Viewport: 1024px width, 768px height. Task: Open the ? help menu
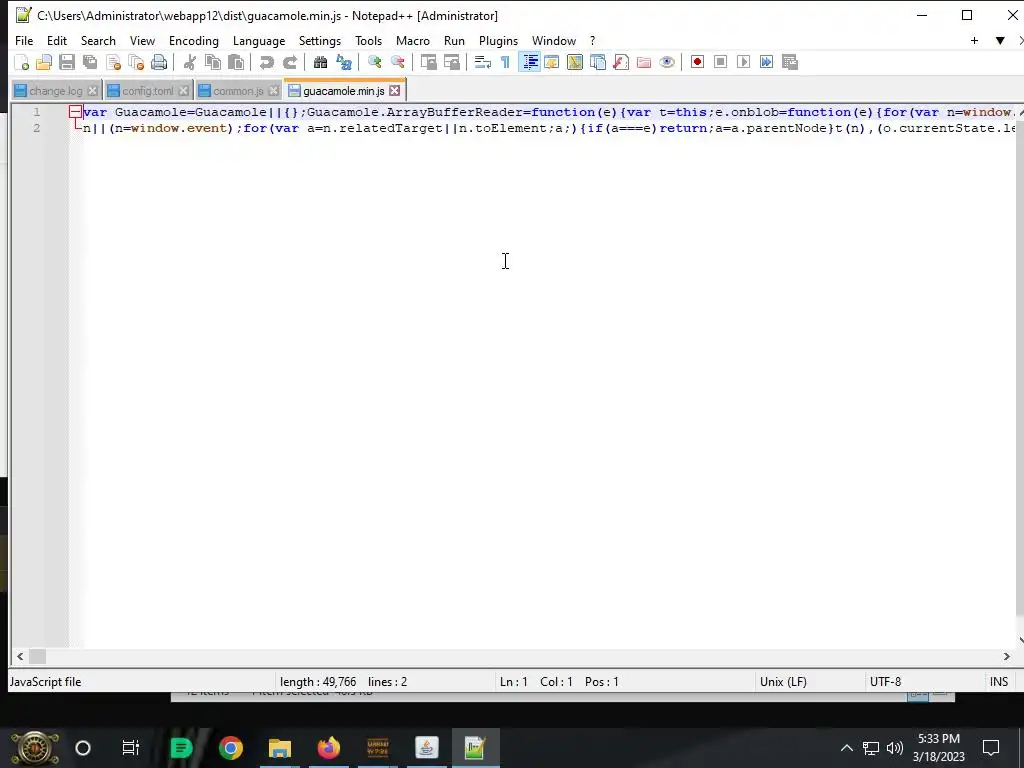[592, 40]
